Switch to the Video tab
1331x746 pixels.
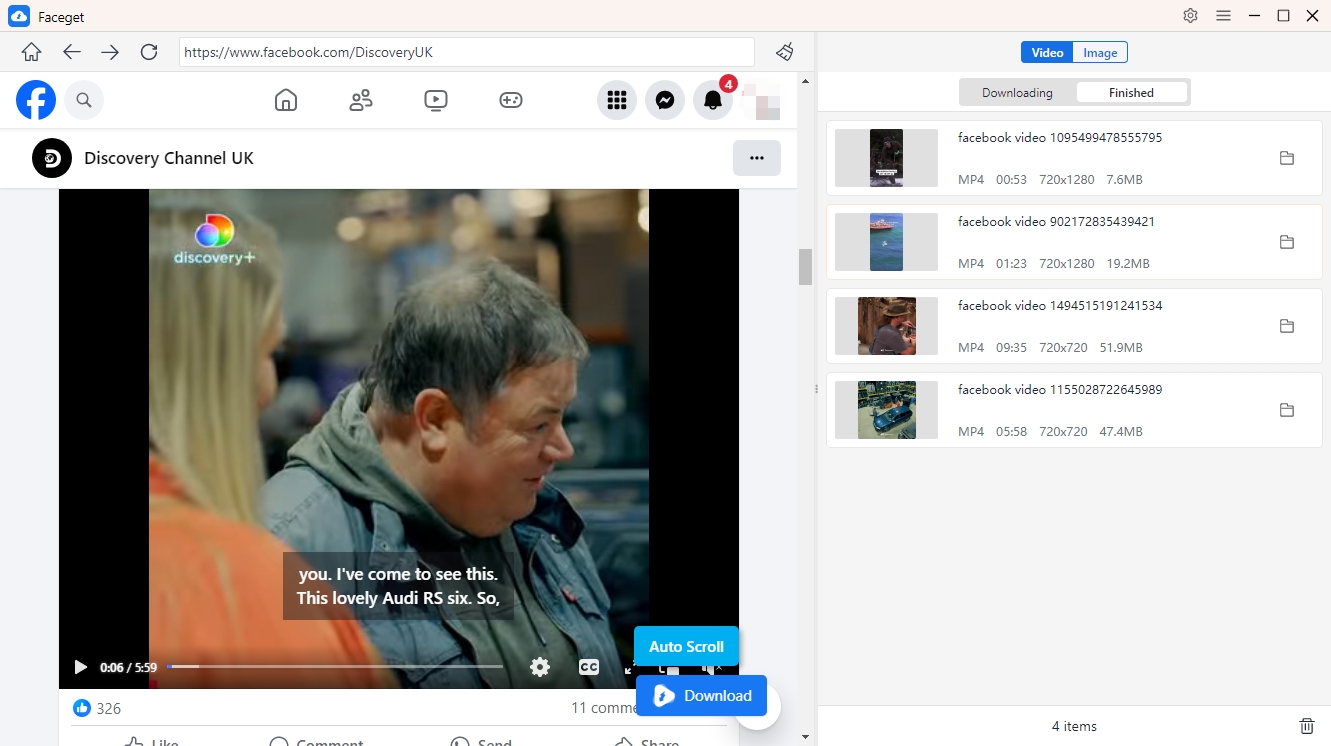(1047, 53)
